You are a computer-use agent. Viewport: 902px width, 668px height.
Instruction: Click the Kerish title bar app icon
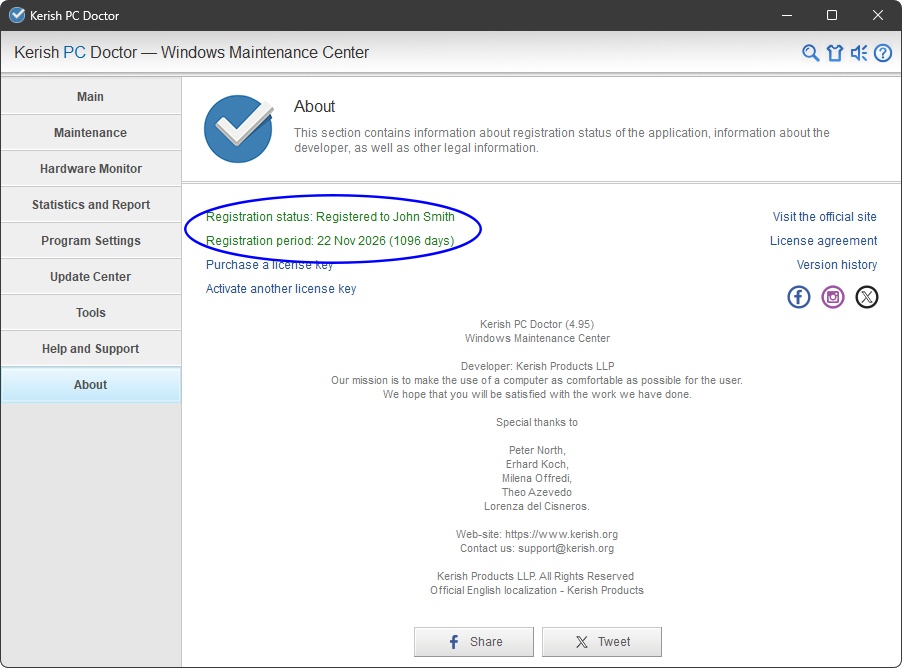click(17, 15)
